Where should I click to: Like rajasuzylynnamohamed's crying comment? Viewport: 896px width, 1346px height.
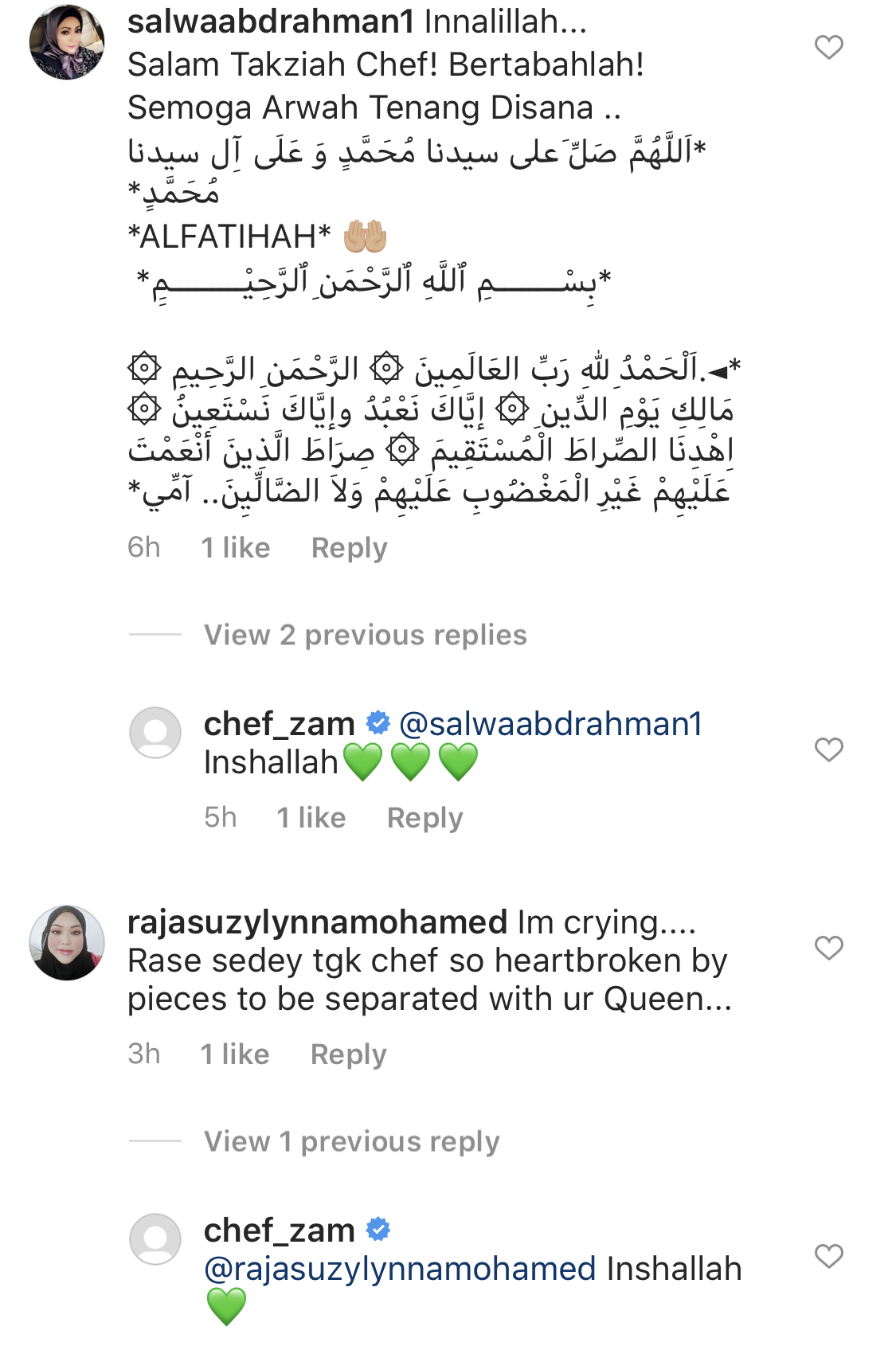click(x=828, y=948)
